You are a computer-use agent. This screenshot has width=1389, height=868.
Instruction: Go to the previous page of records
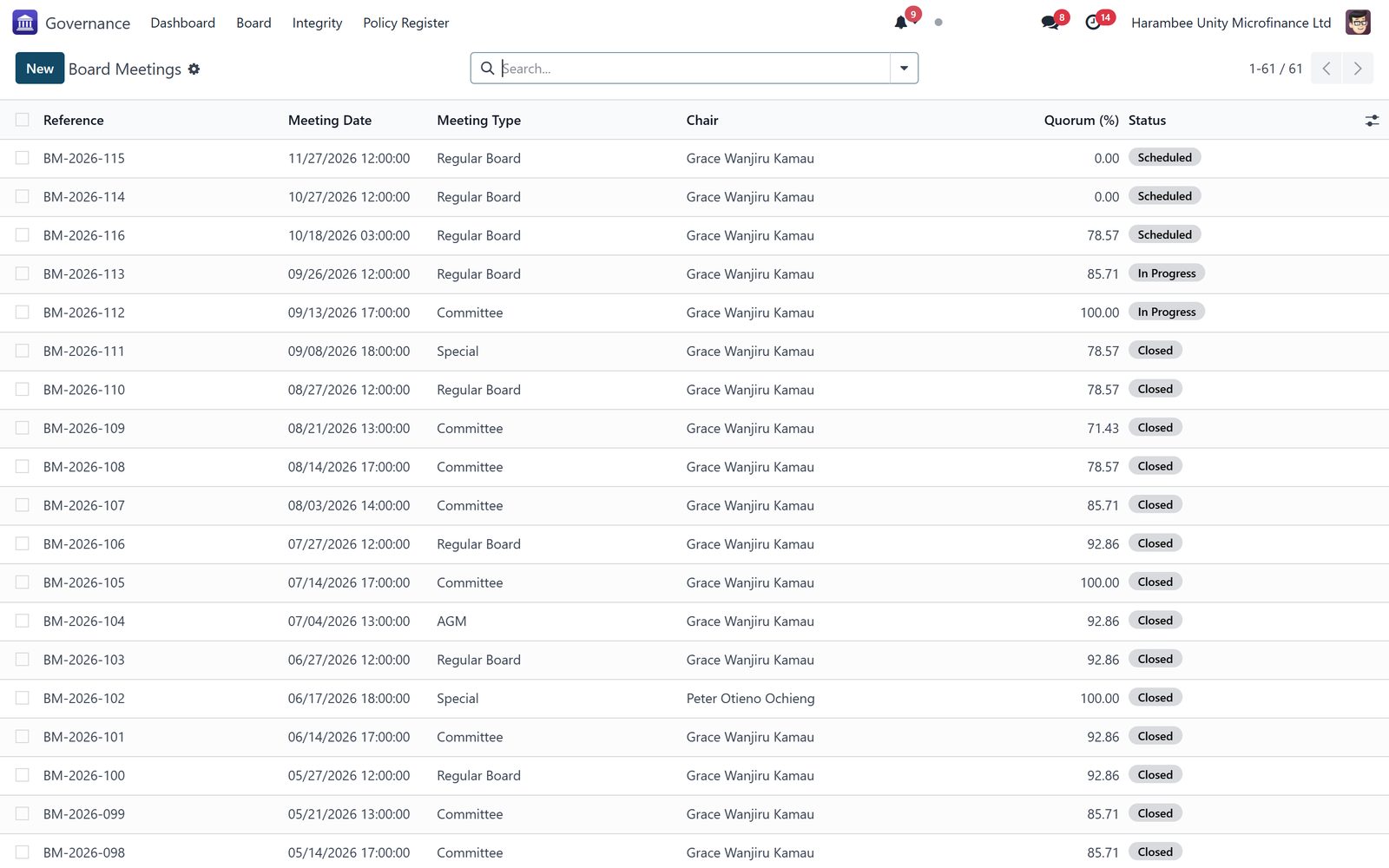(1326, 69)
